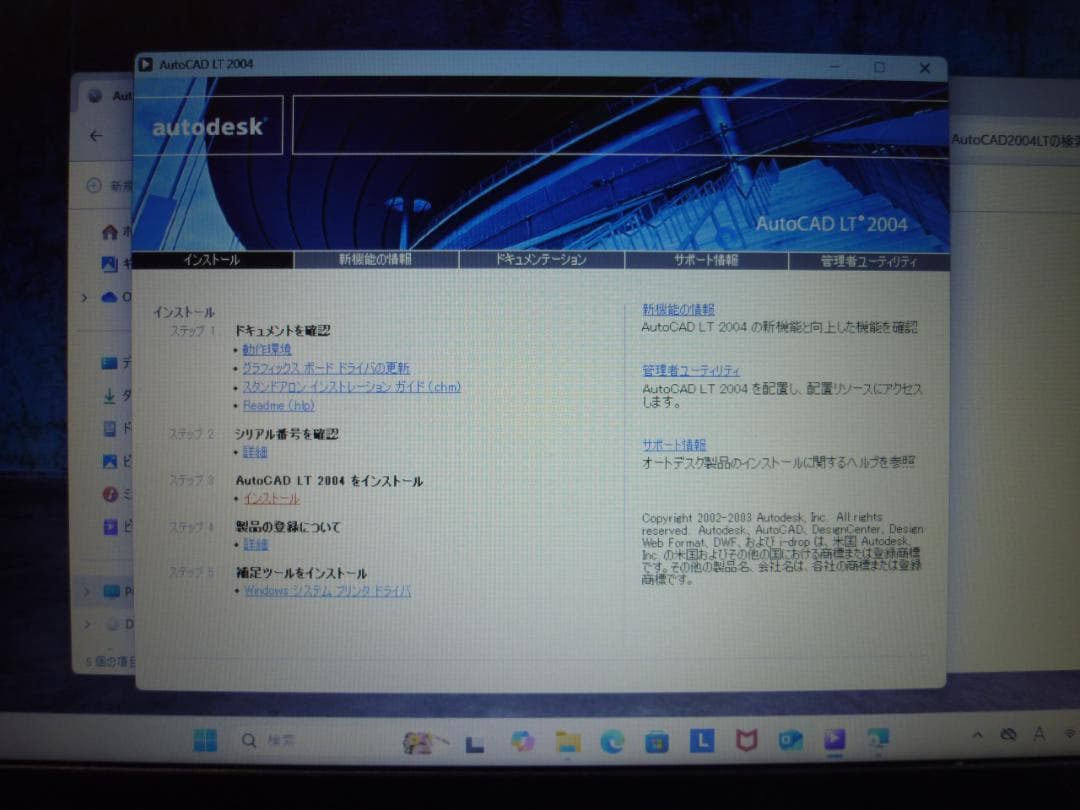This screenshot has width=1080, height=810.
Task: Open Downloads arrow icon in Explorer sidebar
Action: pos(109,395)
